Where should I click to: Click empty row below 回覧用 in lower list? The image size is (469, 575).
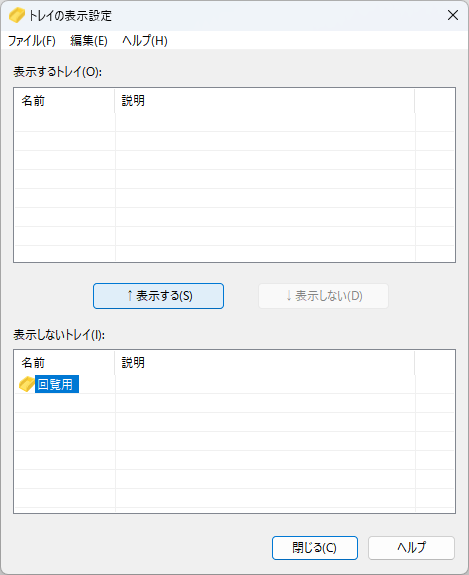(x=234, y=403)
